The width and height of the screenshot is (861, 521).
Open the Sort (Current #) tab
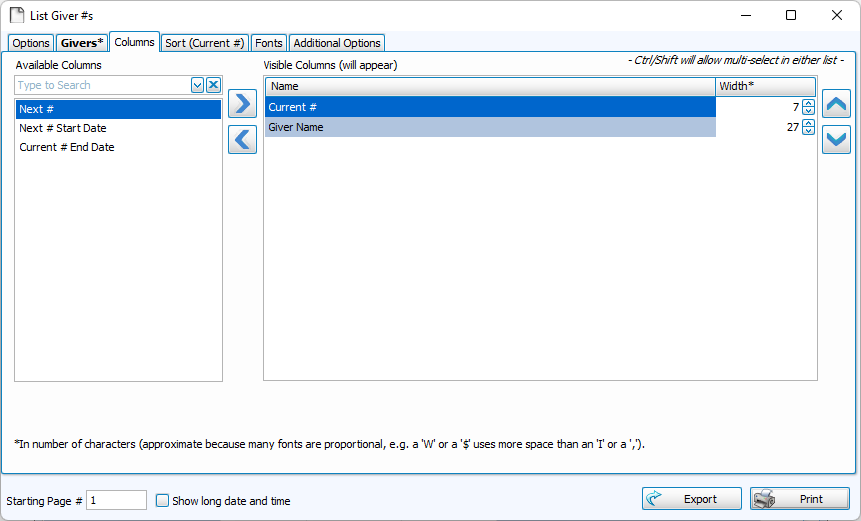point(205,43)
